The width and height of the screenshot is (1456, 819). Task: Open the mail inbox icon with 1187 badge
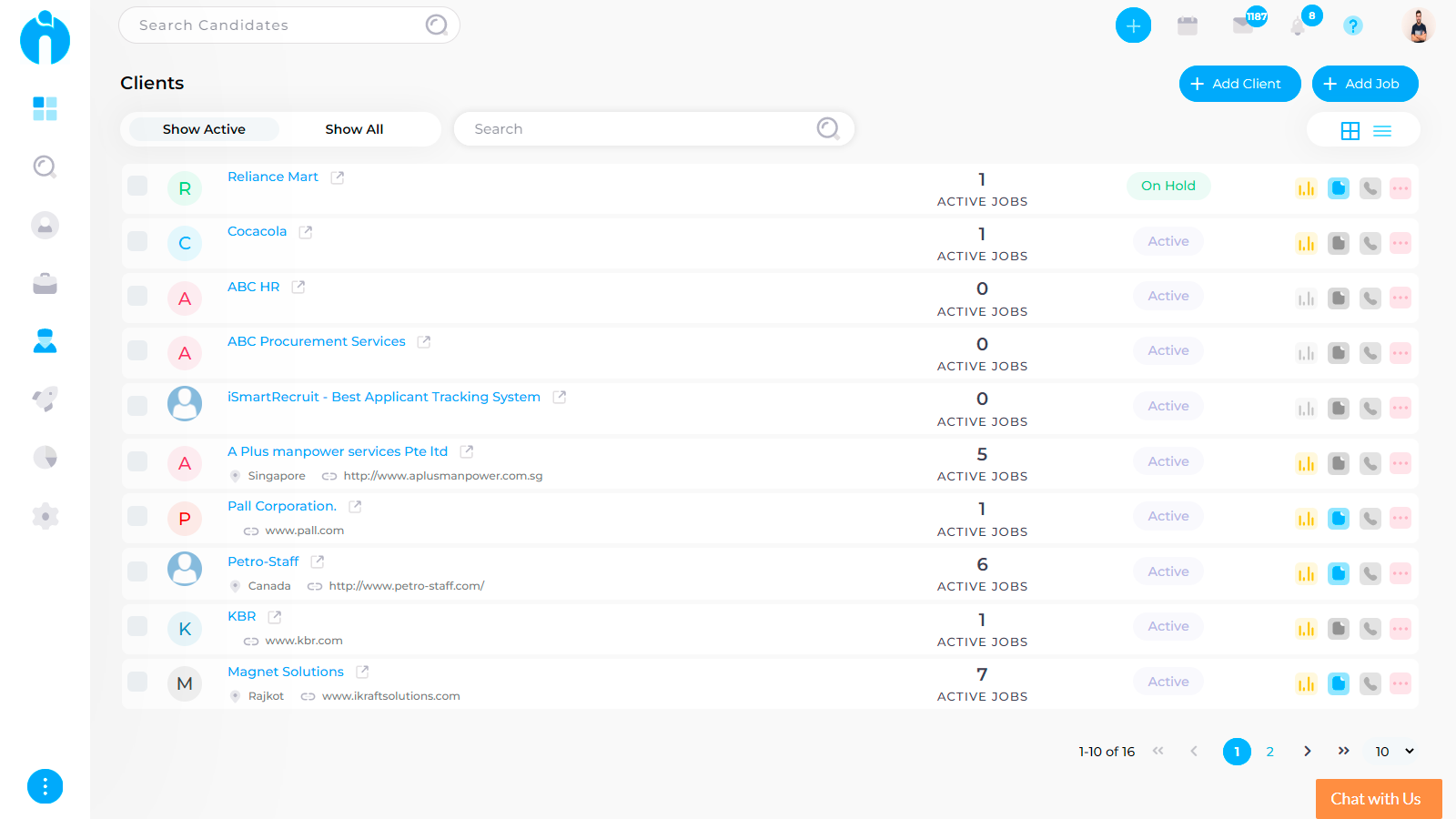(1243, 25)
